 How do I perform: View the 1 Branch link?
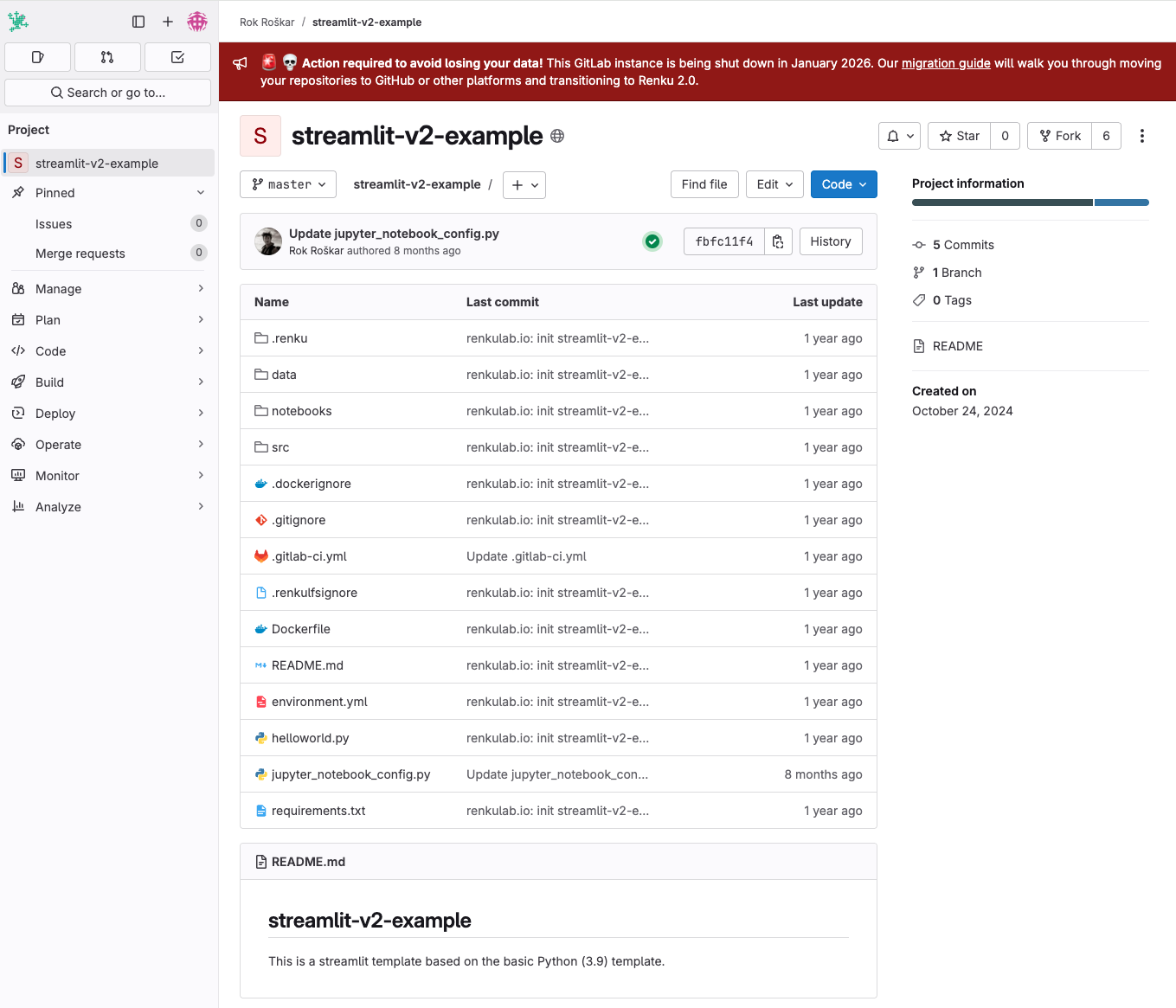[948, 273]
